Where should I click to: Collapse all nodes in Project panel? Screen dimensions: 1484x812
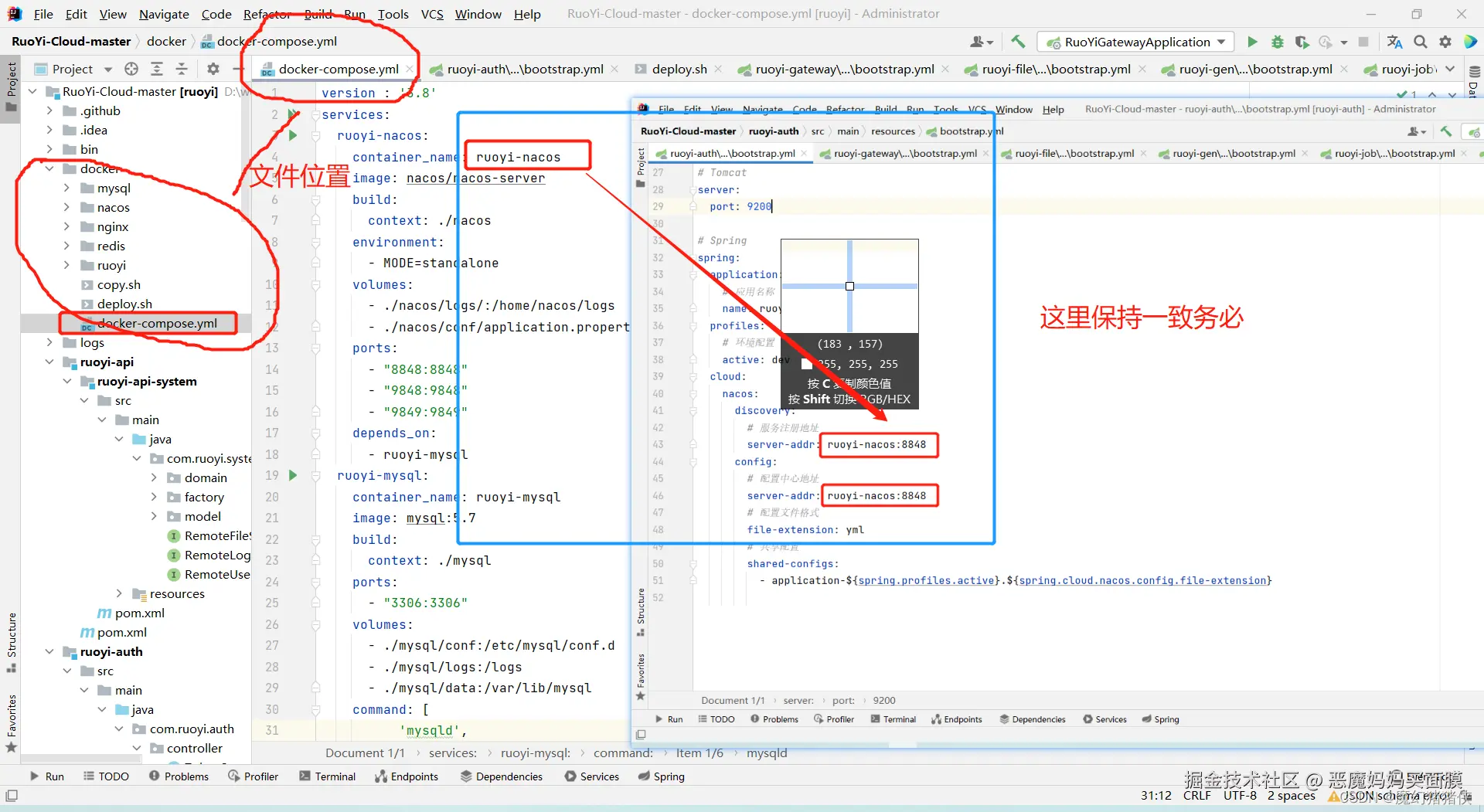(182, 69)
